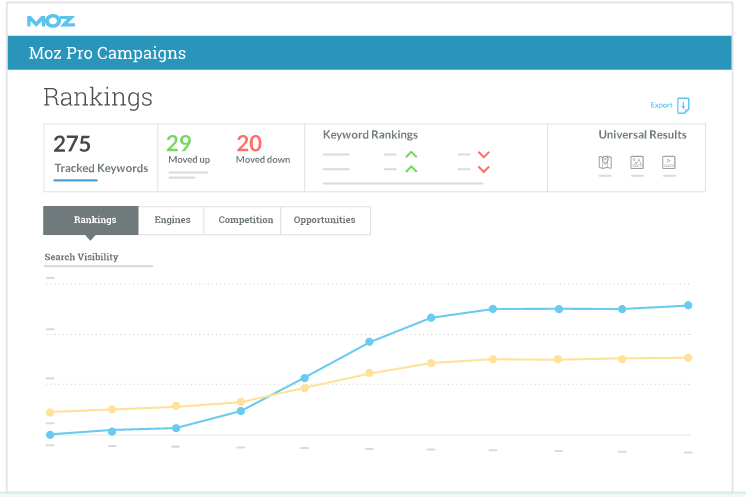Click the image universal results icon

[637, 163]
